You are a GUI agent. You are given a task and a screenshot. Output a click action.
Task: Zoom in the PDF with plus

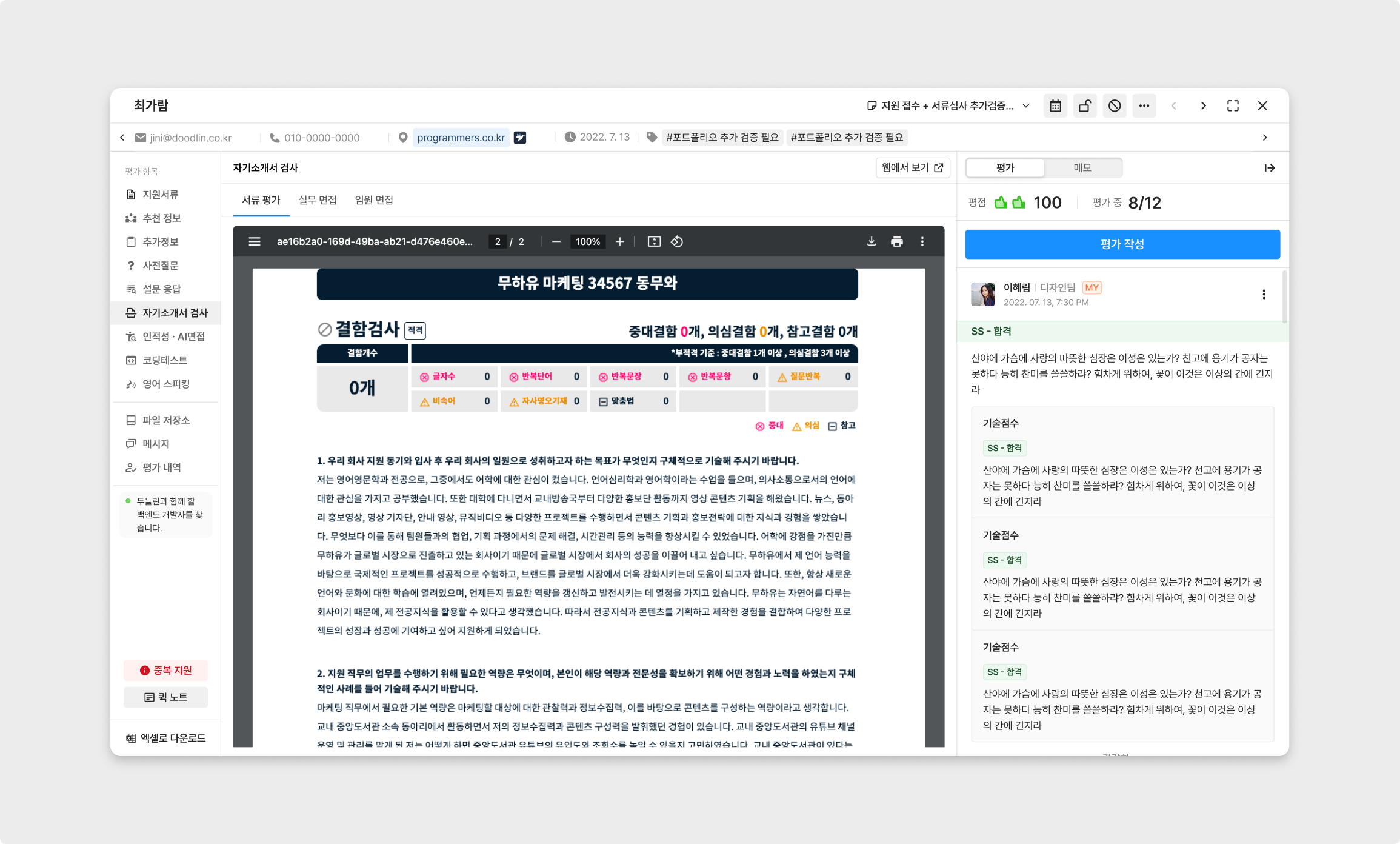[x=619, y=241]
